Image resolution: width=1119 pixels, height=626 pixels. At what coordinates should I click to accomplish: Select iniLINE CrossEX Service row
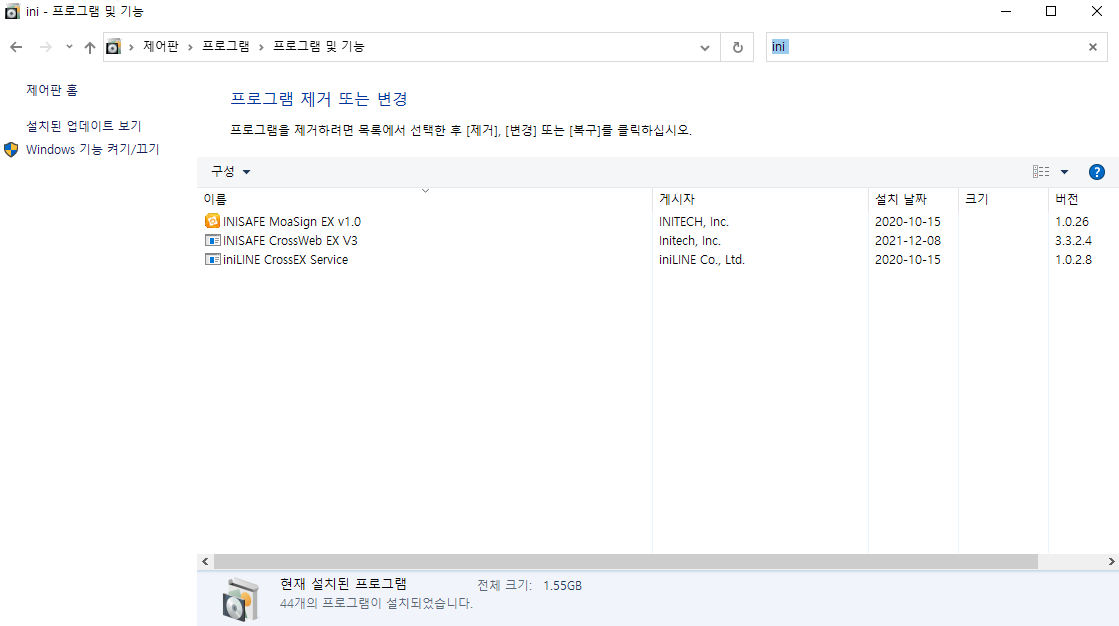click(x=658, y=260)
